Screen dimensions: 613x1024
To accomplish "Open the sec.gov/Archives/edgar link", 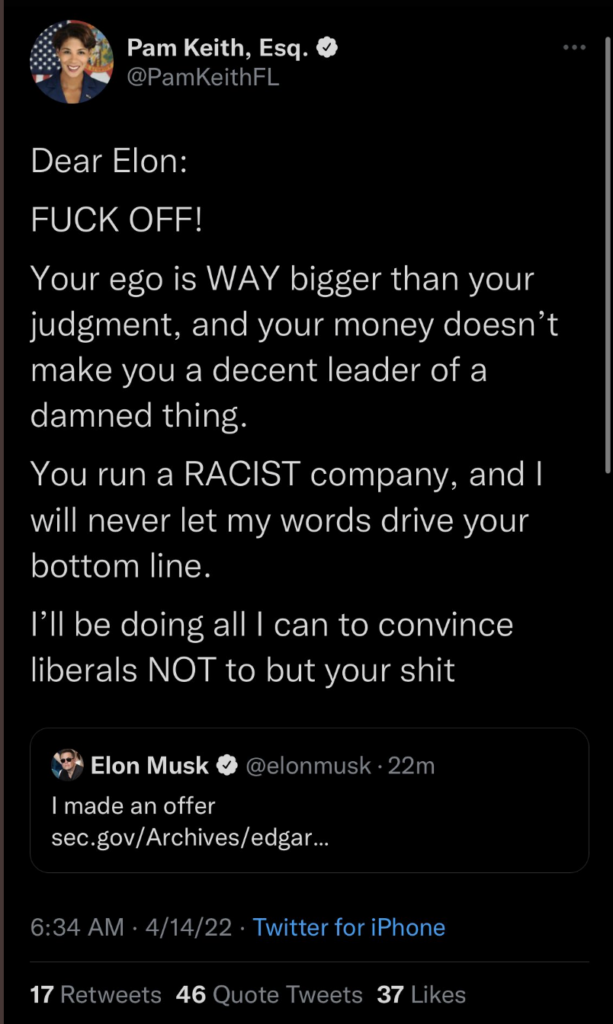I will pyautogui.click(x=190, y=836).
